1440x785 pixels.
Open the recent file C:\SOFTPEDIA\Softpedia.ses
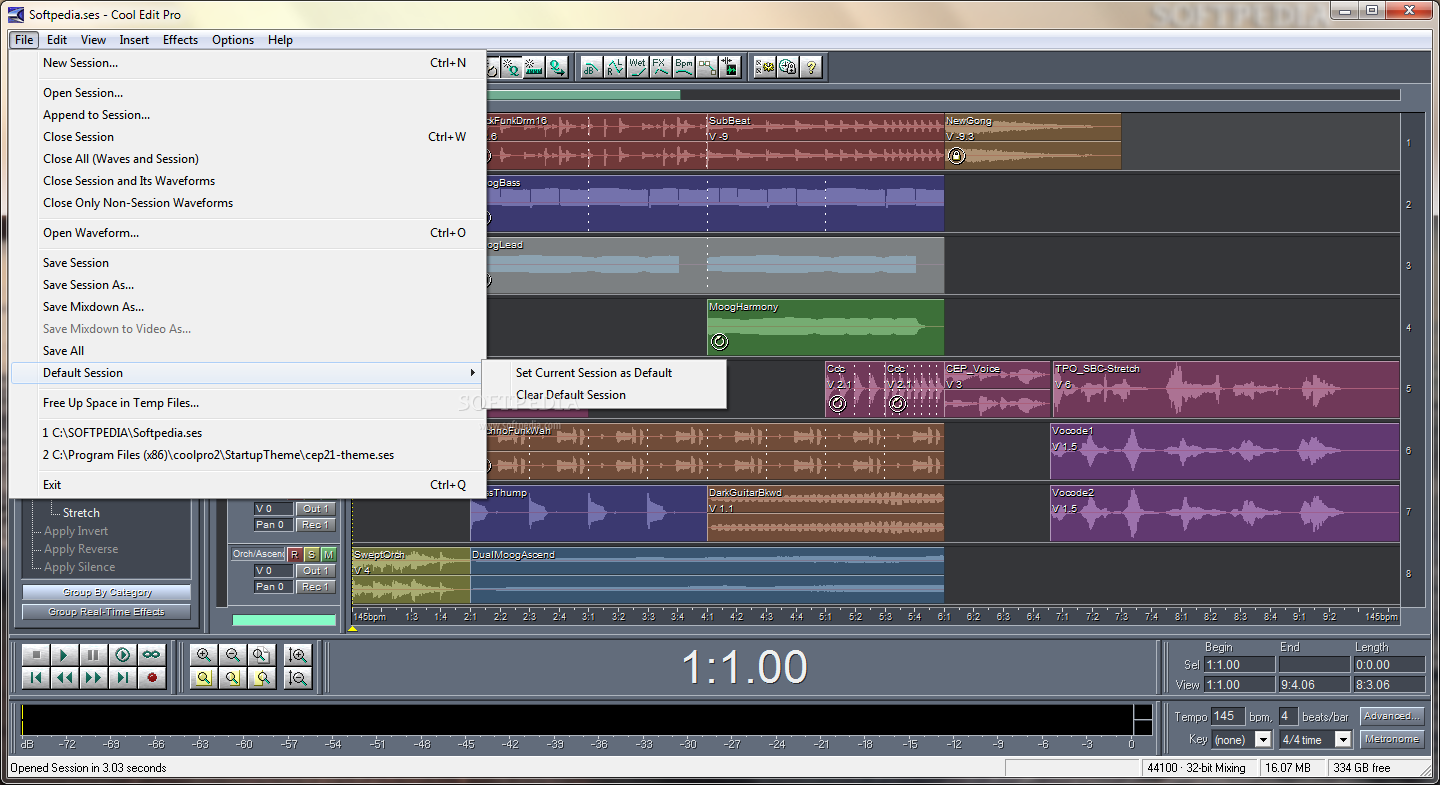click(x=247, y=433)
